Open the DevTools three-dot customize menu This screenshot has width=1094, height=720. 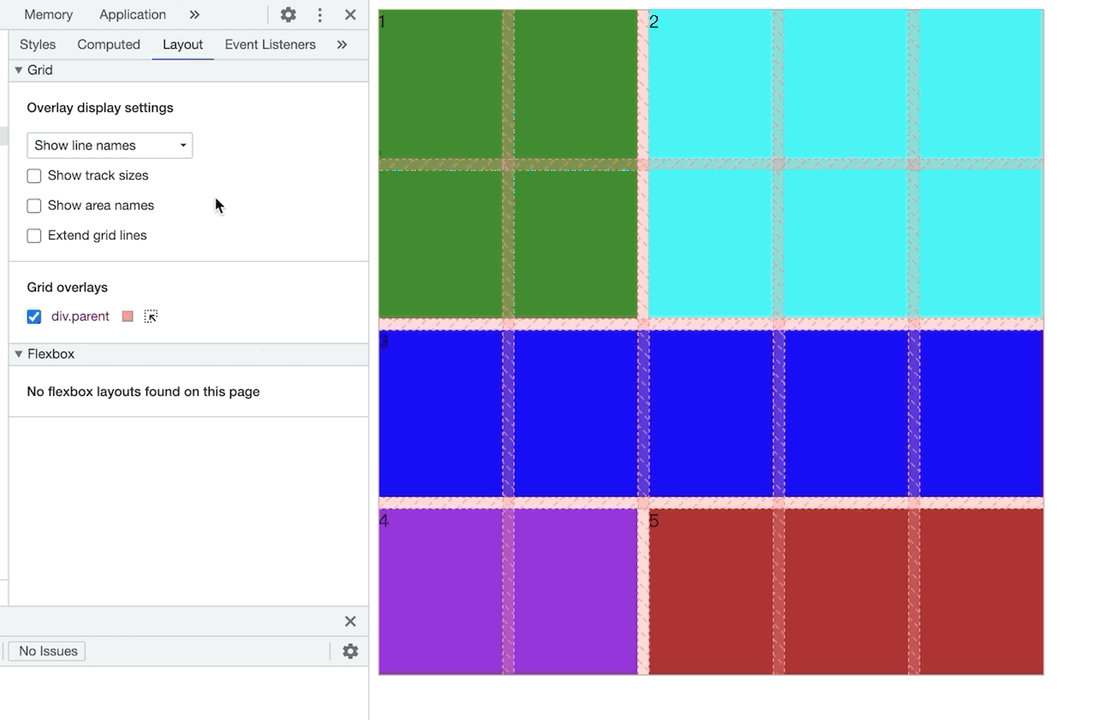pos(320,15)
